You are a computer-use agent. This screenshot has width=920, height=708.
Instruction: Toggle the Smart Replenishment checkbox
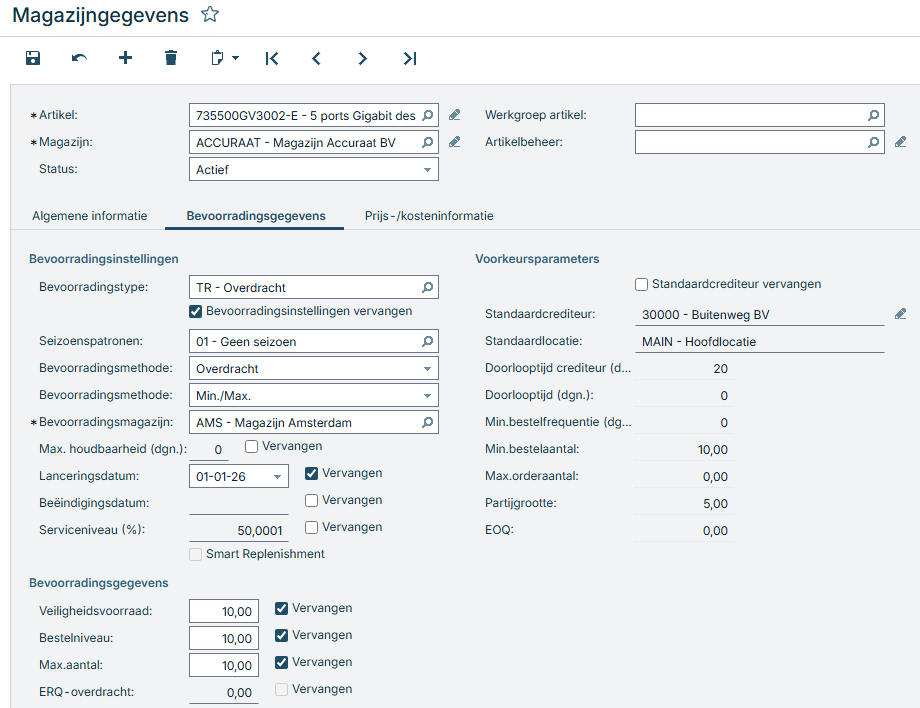(195, 554)
